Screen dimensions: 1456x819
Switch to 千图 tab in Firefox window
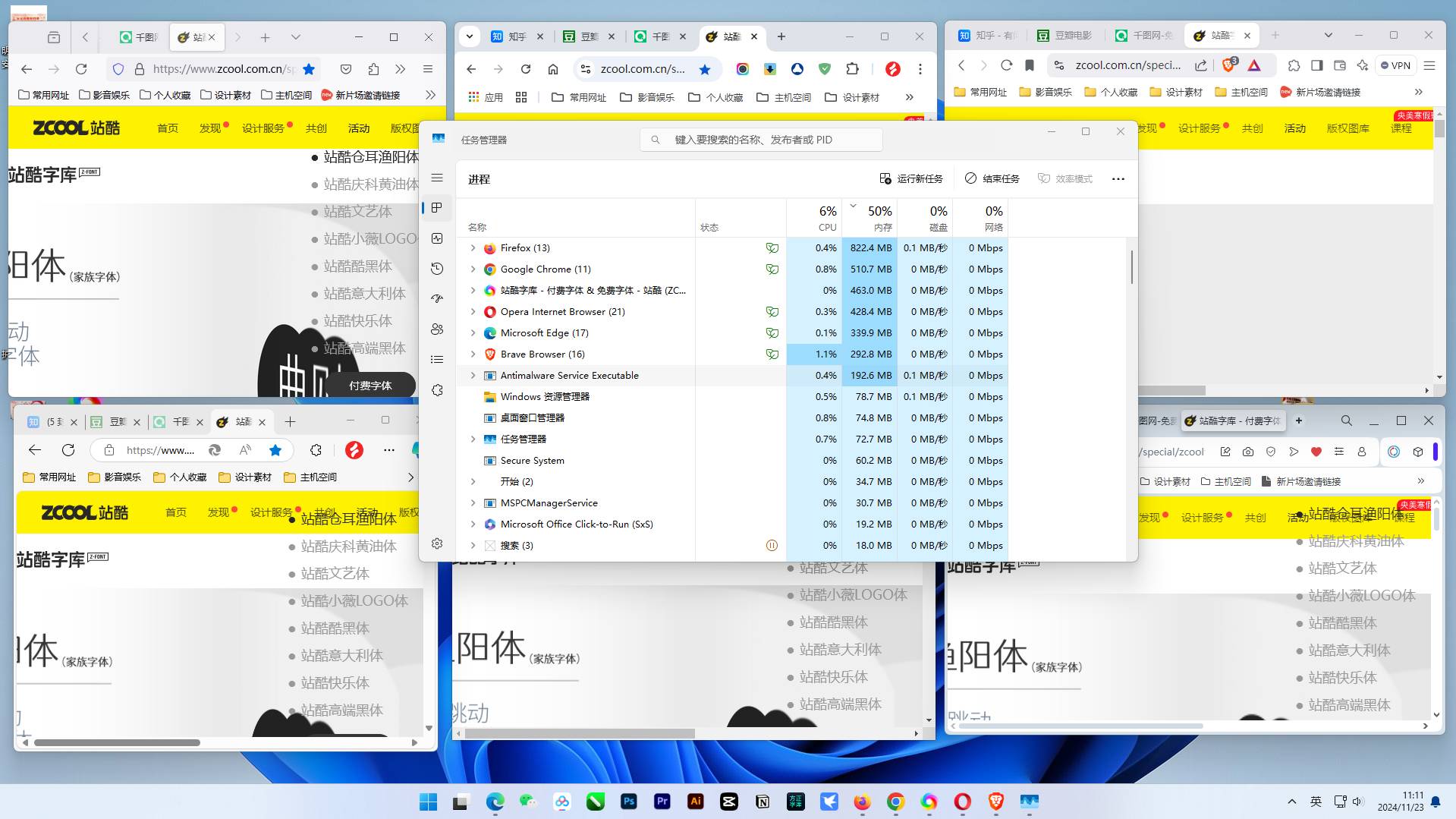coord(138,37)
